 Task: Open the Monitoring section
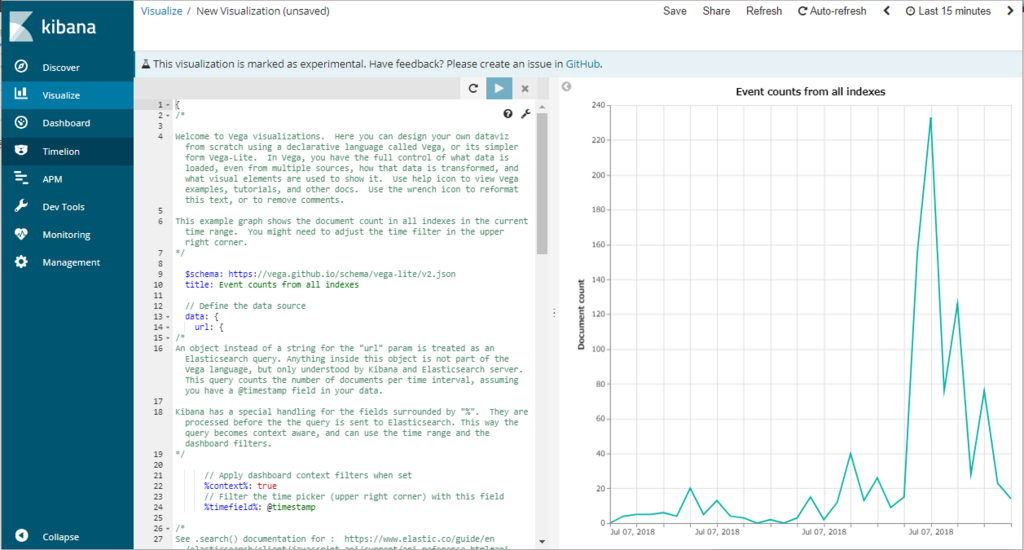67,235
